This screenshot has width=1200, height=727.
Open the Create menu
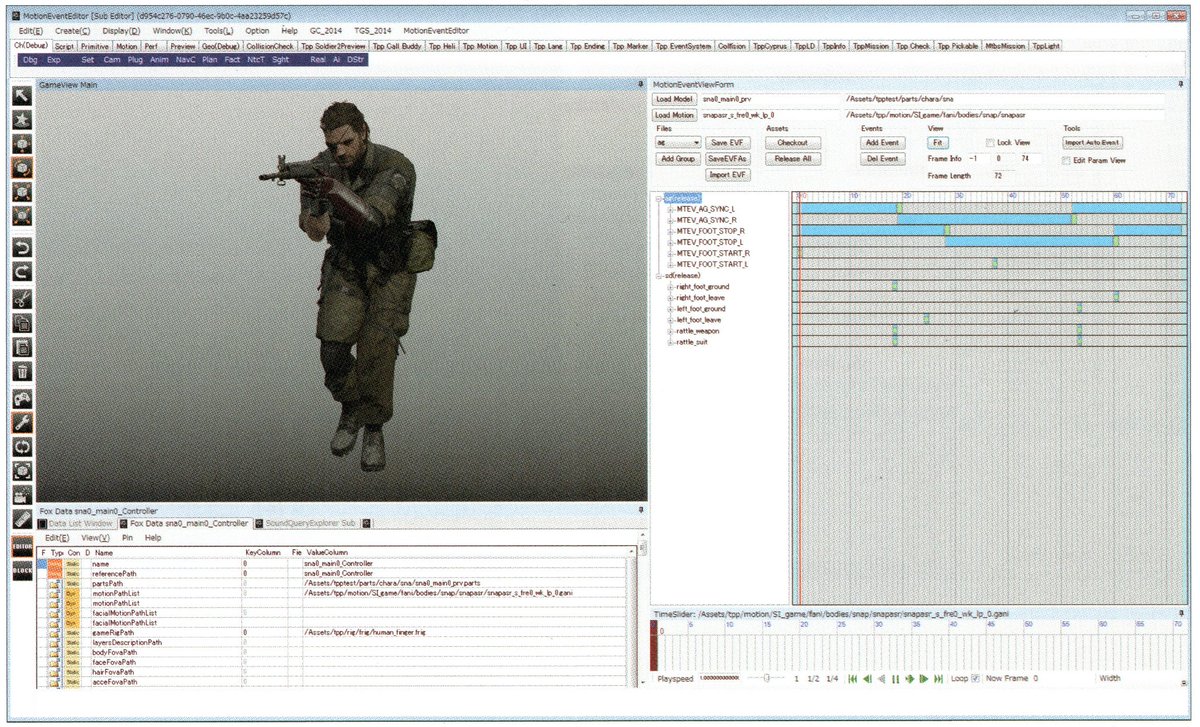[74, 31]
